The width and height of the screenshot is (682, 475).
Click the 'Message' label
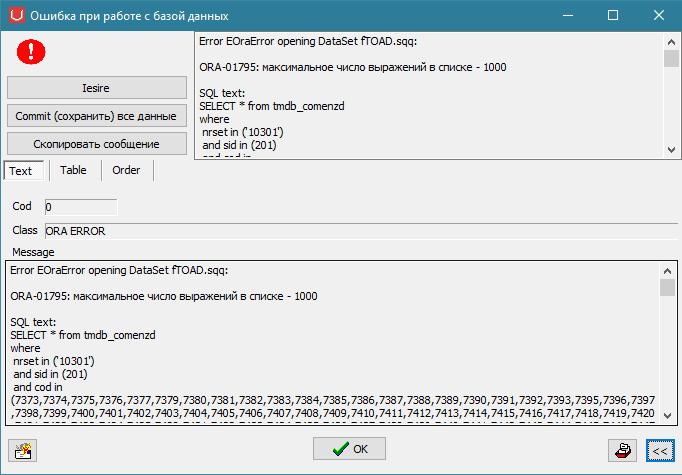tap(33, 252)
